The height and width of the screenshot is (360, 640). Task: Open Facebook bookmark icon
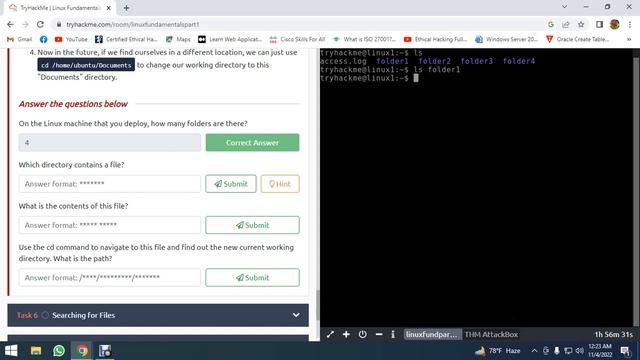tap(43, 39)
